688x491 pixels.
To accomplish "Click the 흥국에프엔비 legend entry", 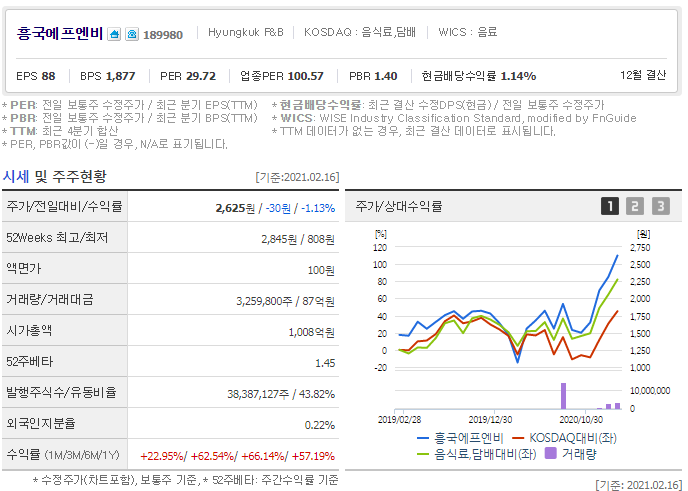I will tap(460, 438).
